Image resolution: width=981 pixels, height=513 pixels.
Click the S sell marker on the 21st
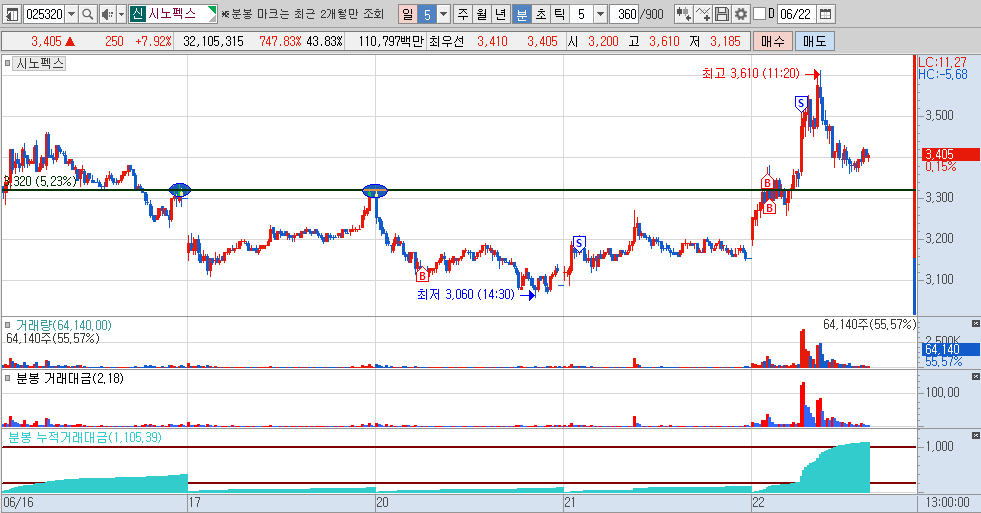pos(579,243)
